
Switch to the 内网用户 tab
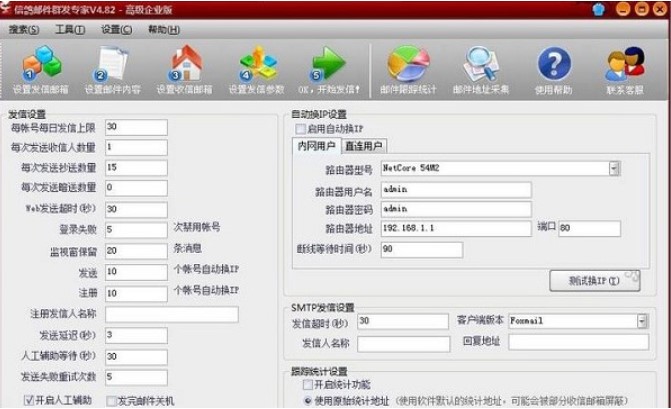click(x=317, y=146)
